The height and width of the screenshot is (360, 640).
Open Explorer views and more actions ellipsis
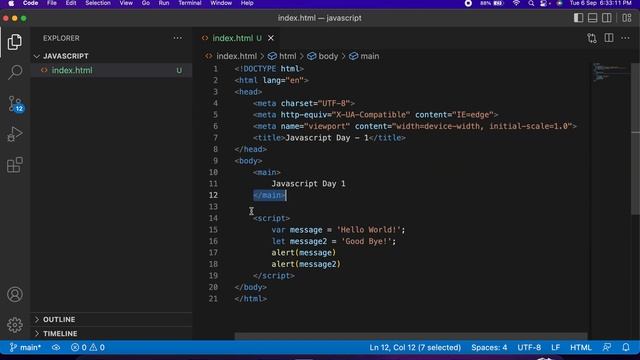tap(177, 38)
